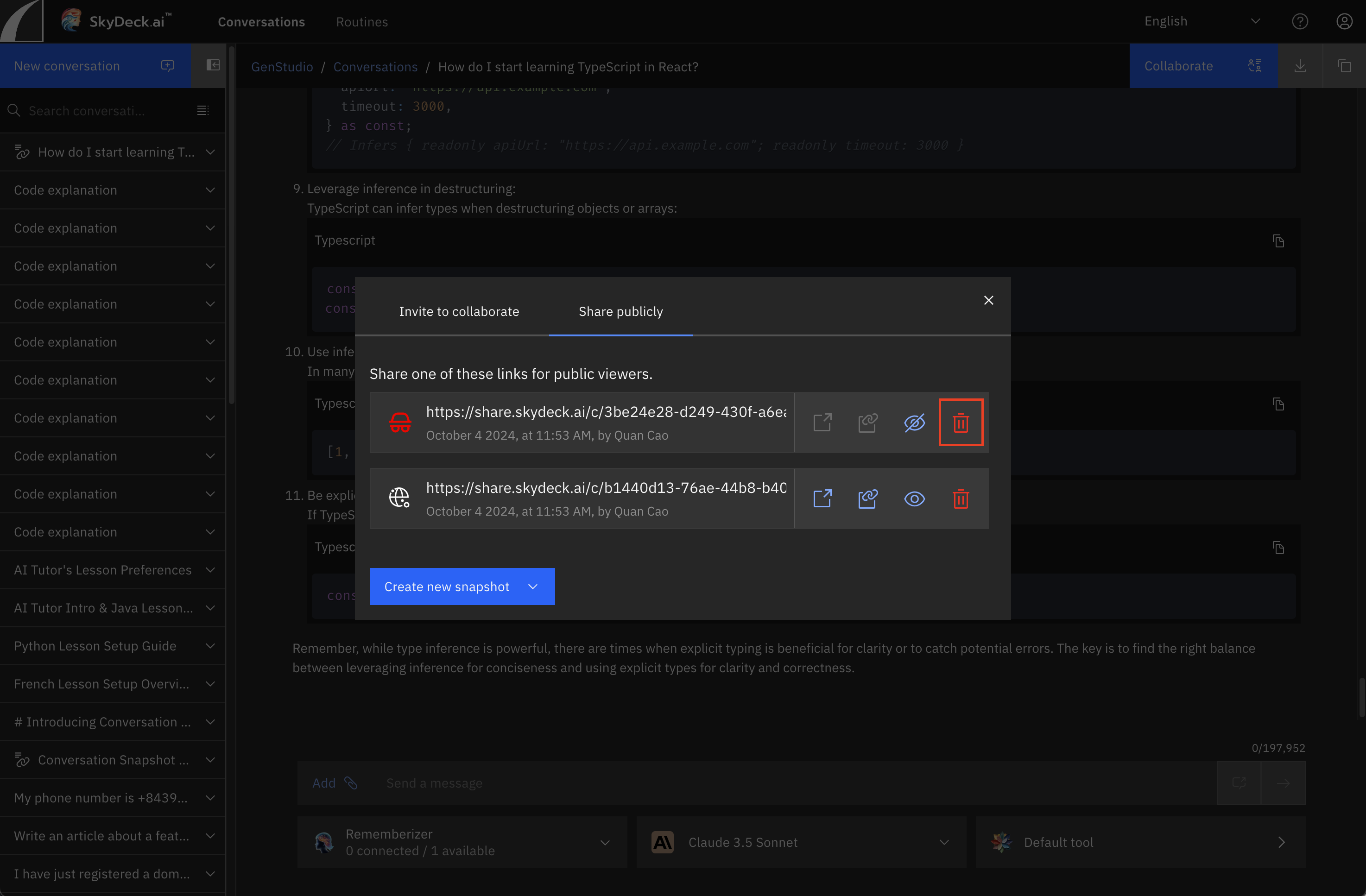Open the help question mark icon
The width and height of the screenshot is (1366, 896).
pos(1299,21)
